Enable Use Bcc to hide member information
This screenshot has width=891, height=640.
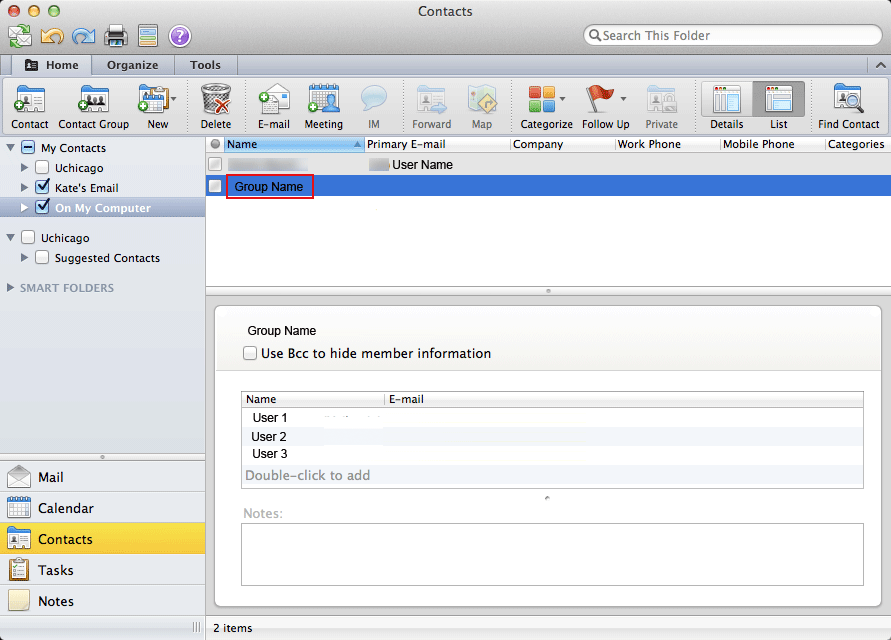click(x=250, y=353)
